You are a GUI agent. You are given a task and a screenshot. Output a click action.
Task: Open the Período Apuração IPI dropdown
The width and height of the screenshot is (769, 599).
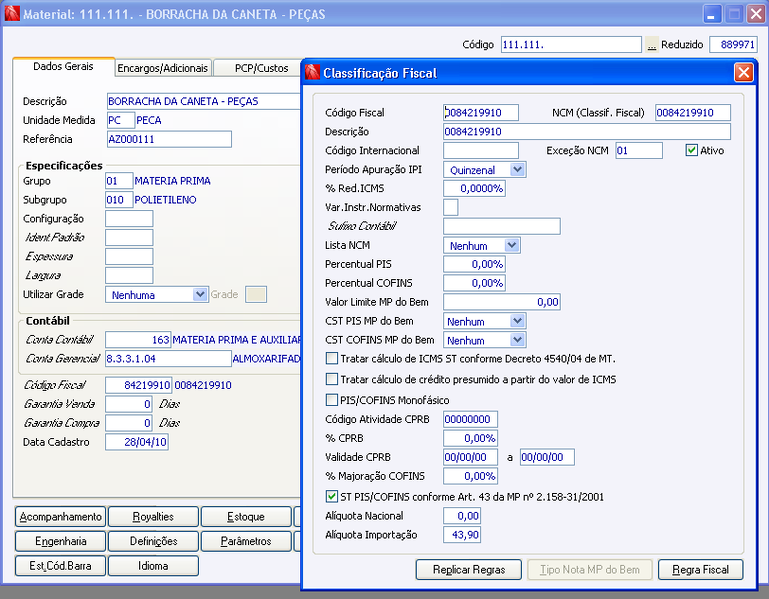517,170
